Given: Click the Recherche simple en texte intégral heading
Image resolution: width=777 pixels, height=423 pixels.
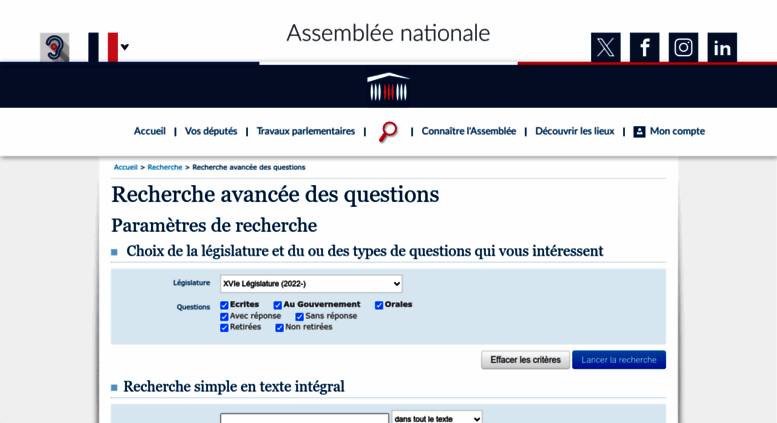Looking at the screenshot, I should [x=234, y=387].
